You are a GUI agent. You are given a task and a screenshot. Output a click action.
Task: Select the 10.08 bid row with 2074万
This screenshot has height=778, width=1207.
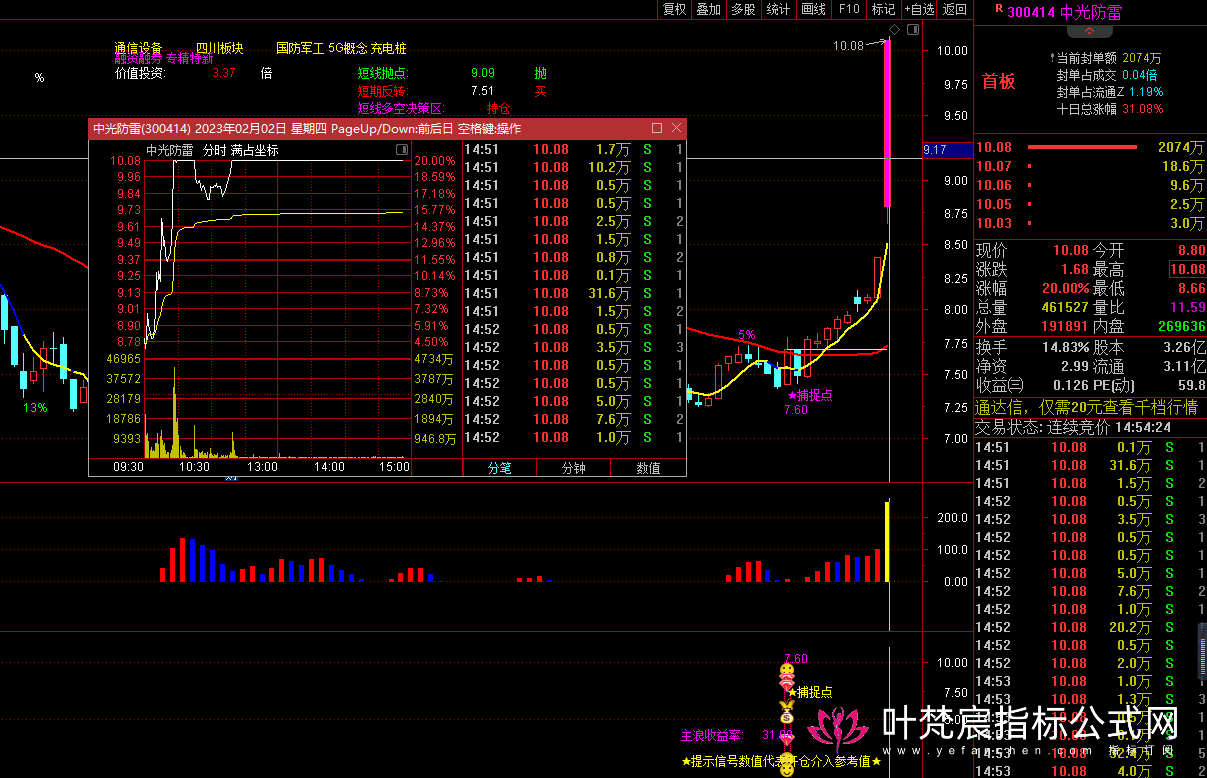1090,147
